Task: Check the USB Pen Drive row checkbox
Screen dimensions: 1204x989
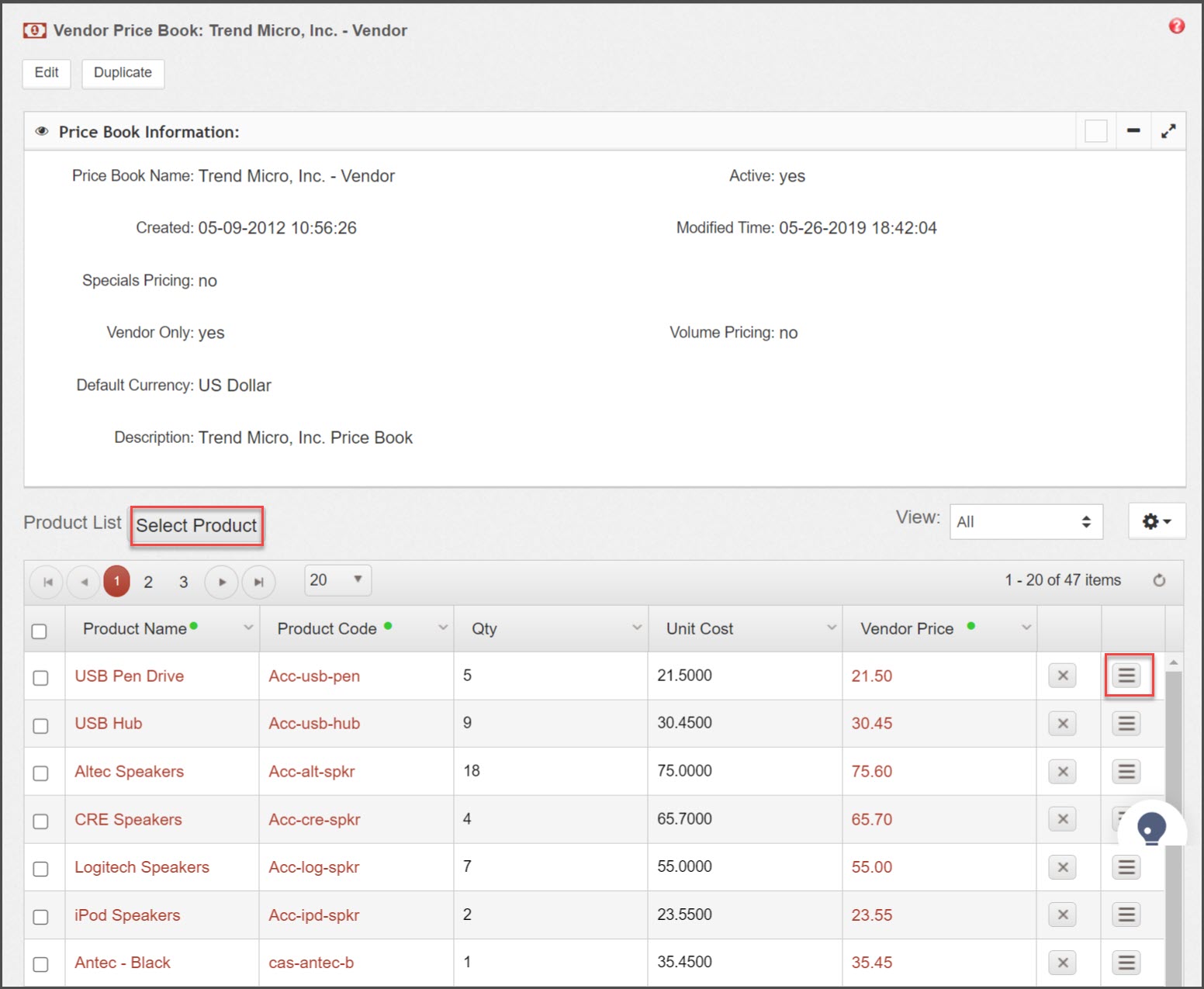Action: pos(40,678)
